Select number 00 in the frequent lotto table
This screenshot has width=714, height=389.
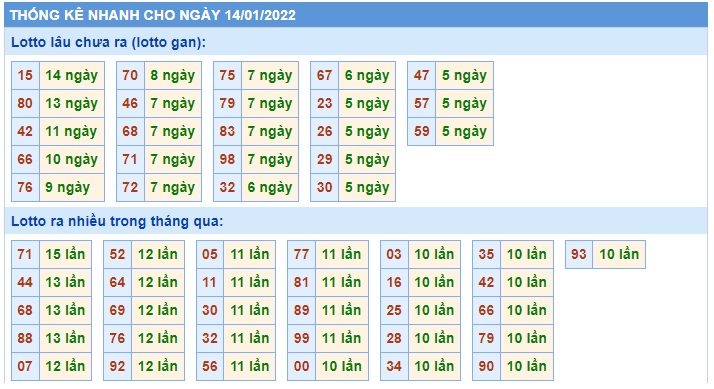coord(301,366)
